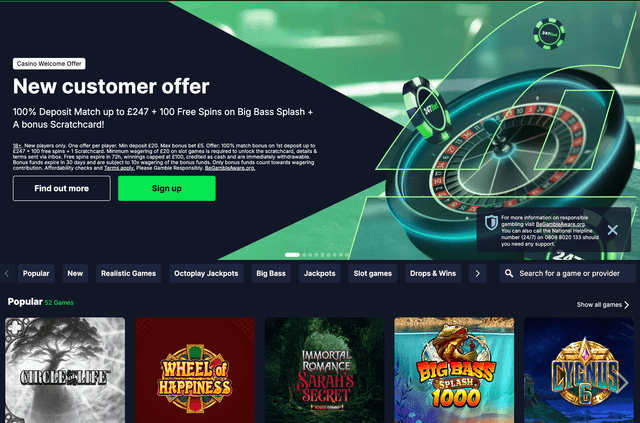
Task: Select the first carousel slide indicator
Action: point(292,255)
